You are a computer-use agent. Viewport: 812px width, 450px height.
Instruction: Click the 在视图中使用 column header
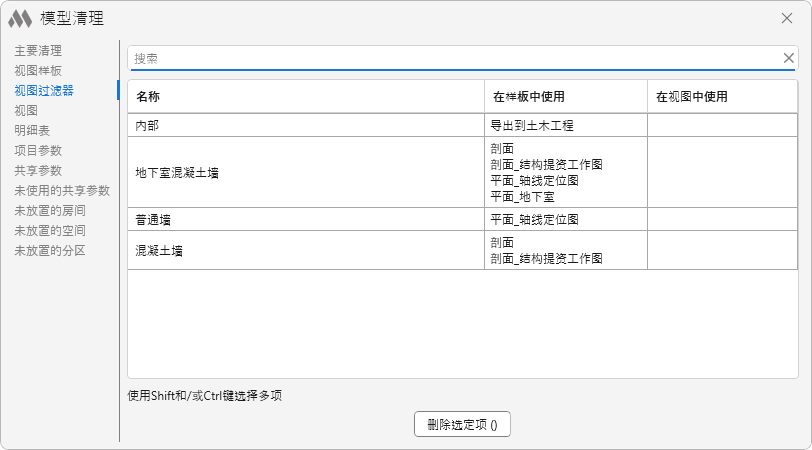point(691,97)
